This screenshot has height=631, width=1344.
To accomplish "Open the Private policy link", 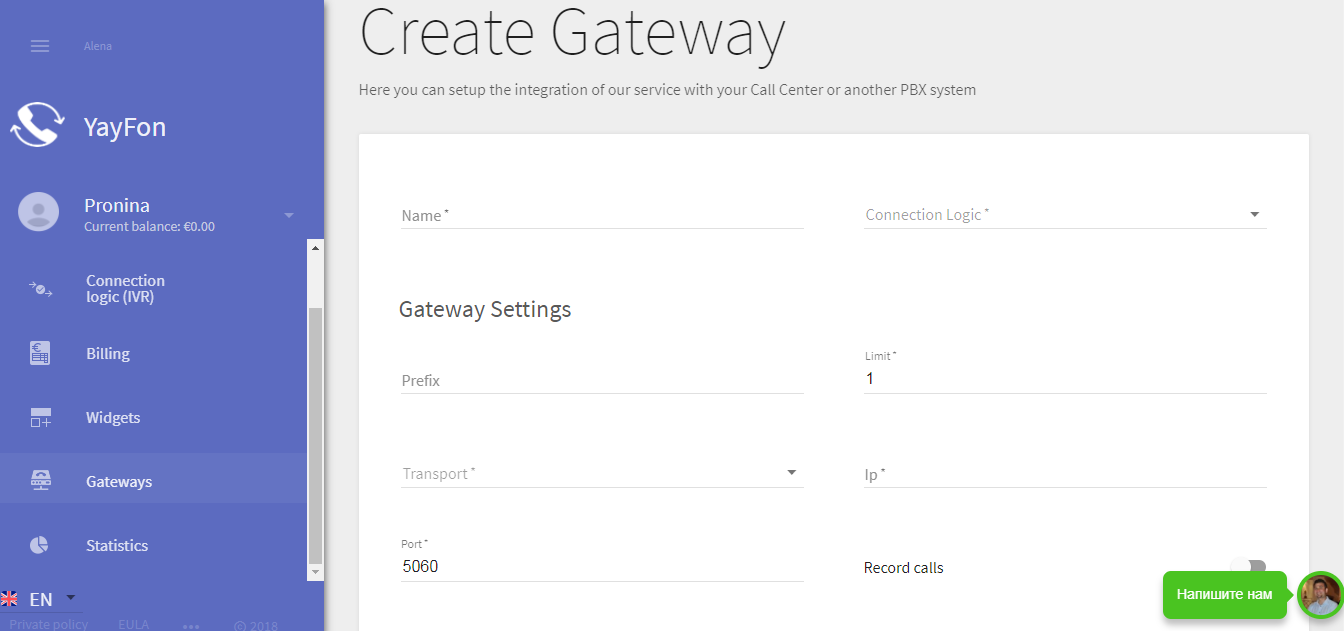I will point(49,624).
